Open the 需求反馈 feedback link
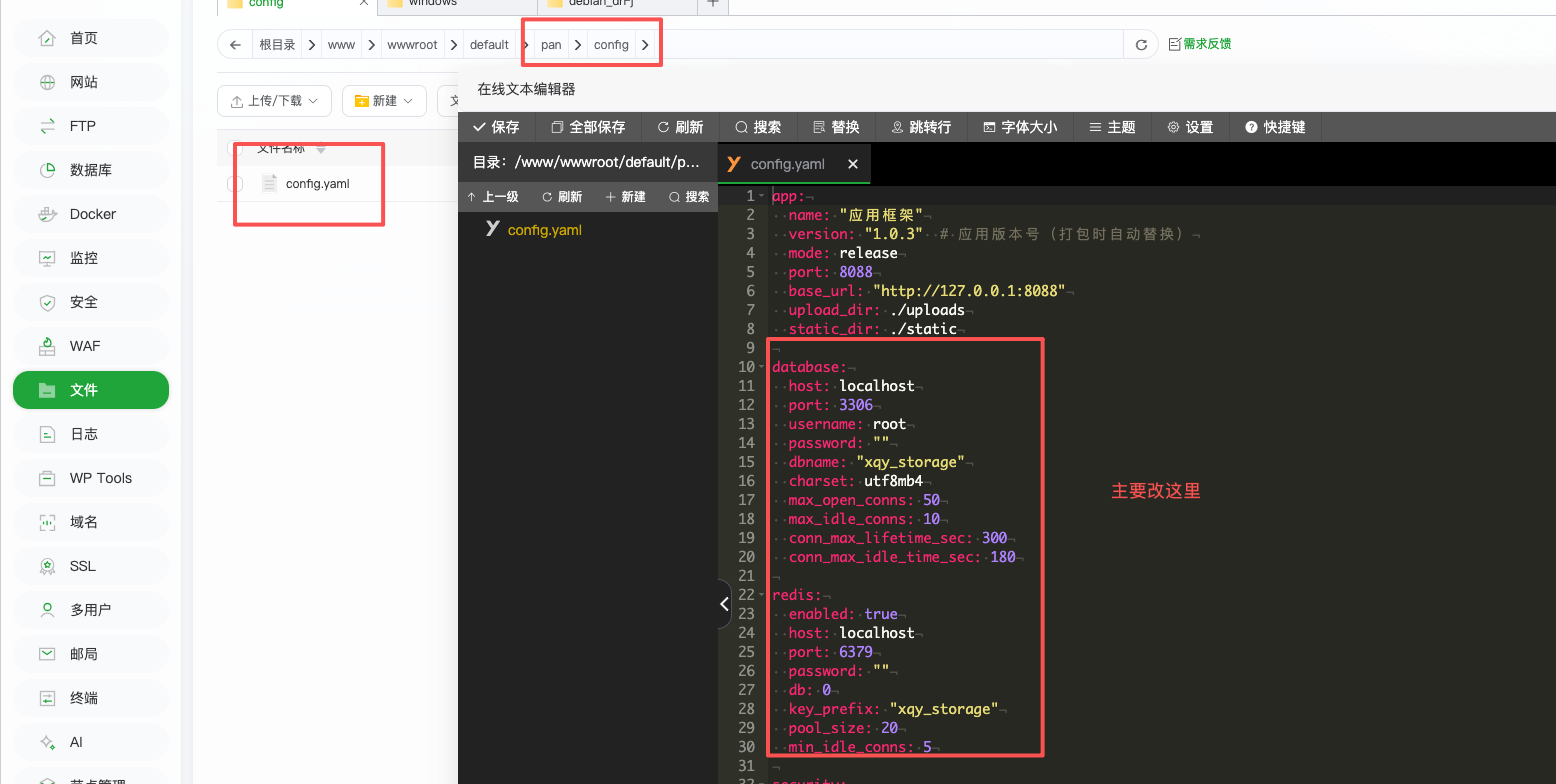Screen dimensions: 1556x784 pos(1200,44)
